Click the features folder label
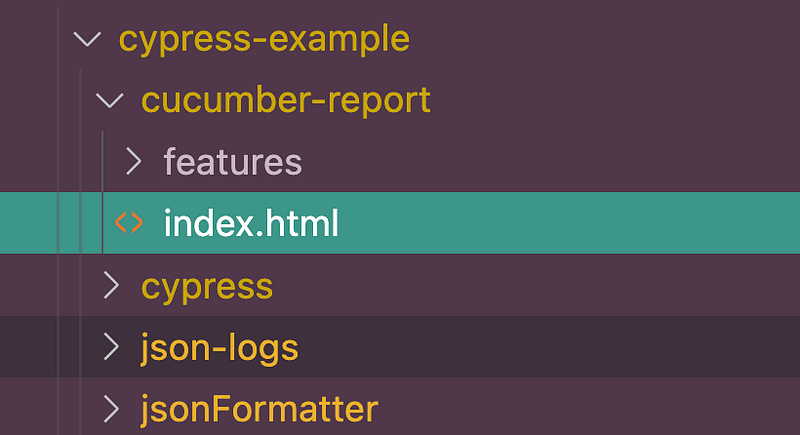800x435 pixels. pyautogui.click(x=232, y=161)
